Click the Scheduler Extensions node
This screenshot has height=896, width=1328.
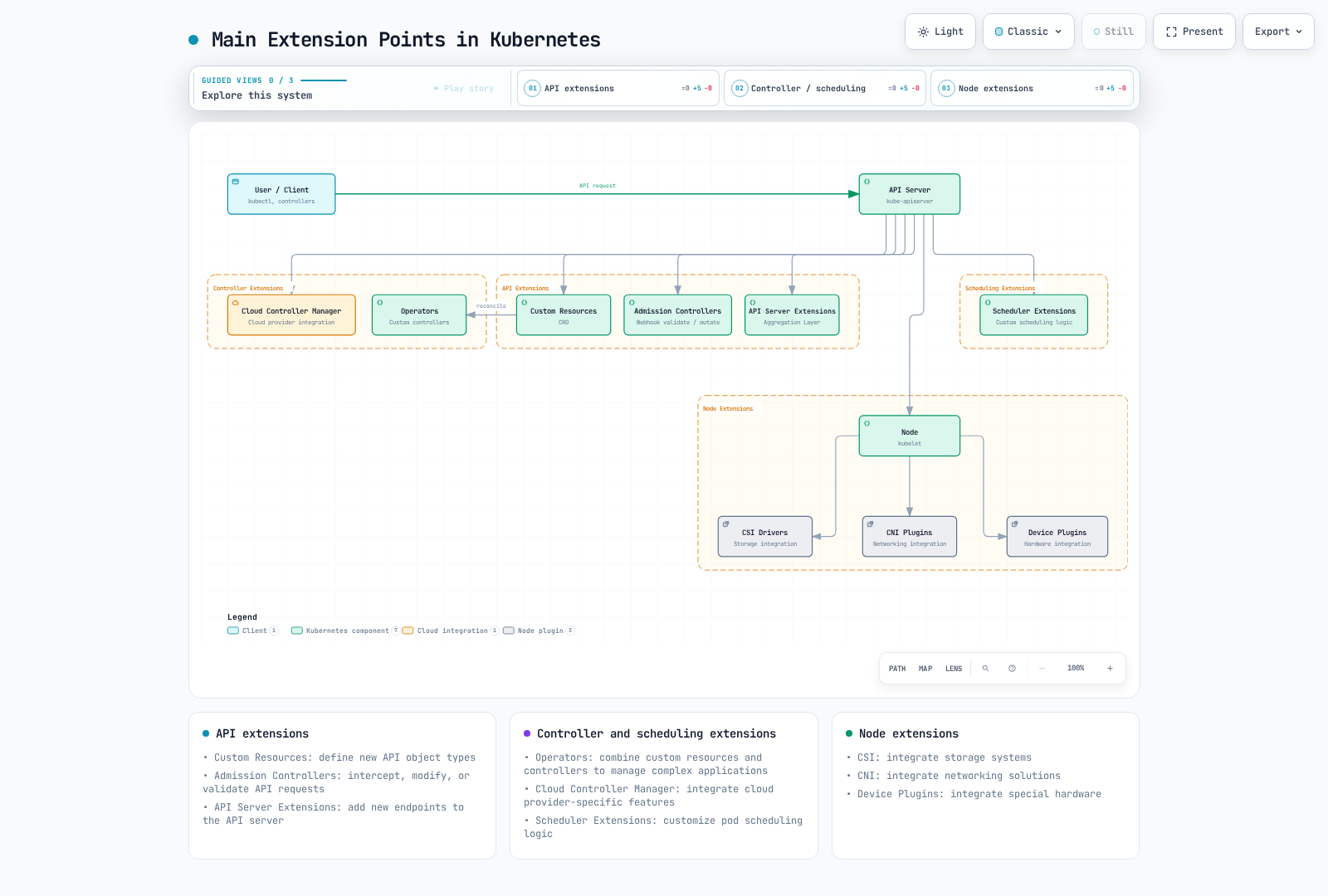tap(1034, 315)
